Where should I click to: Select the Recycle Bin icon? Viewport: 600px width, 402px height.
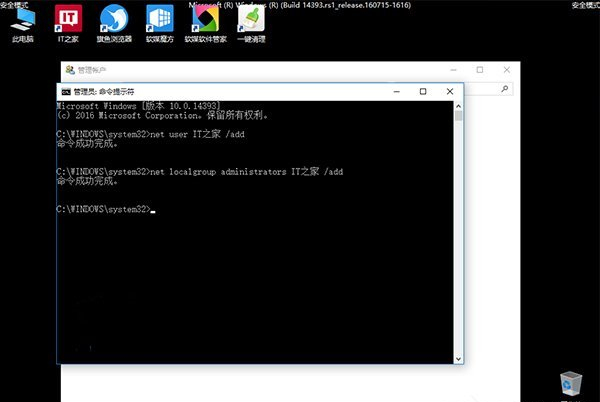click(571, 384)
